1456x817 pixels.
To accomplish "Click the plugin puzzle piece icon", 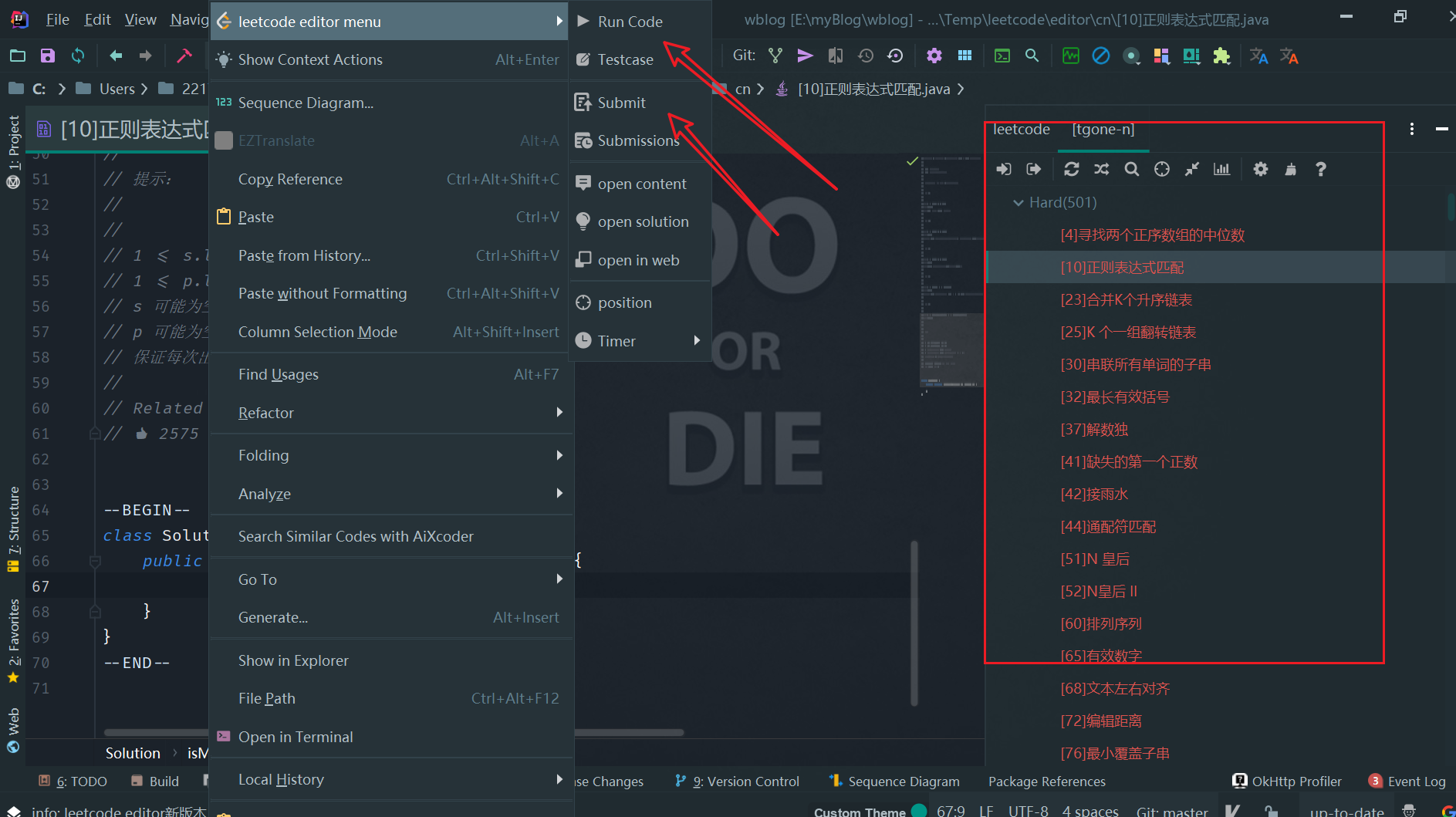I will pos(1222,56).
